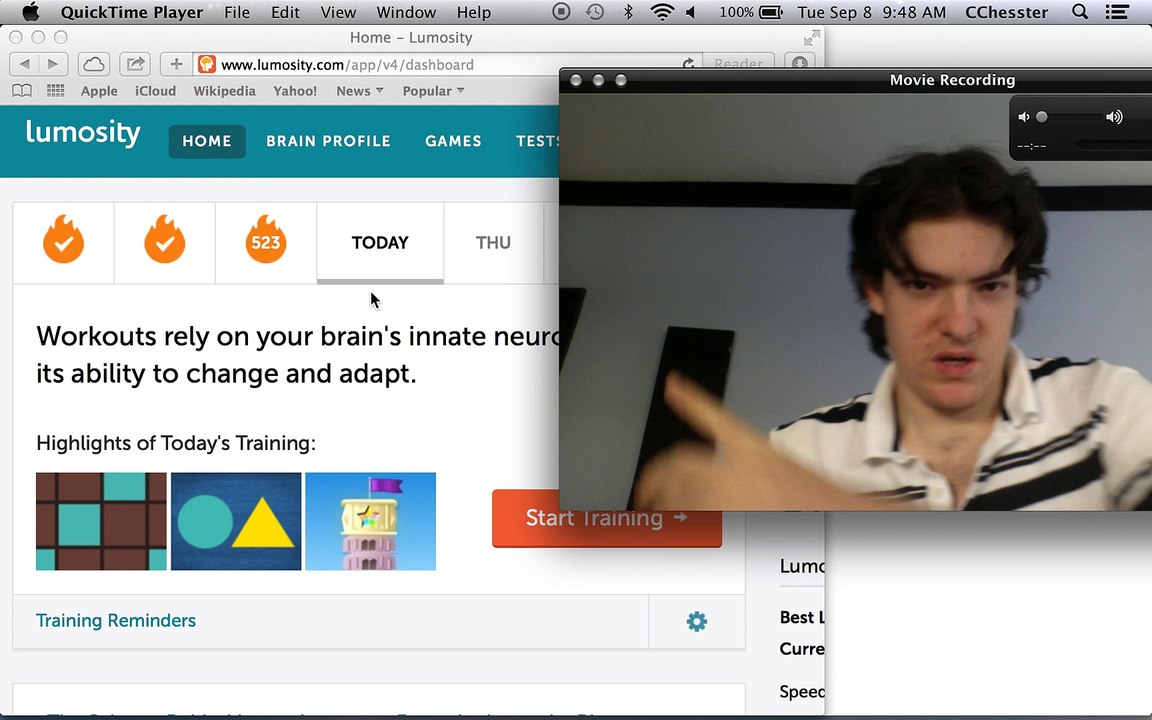This screenshot has height=720, width=1152.
Task: Open the File menu
Action: [x=237, y=12]
